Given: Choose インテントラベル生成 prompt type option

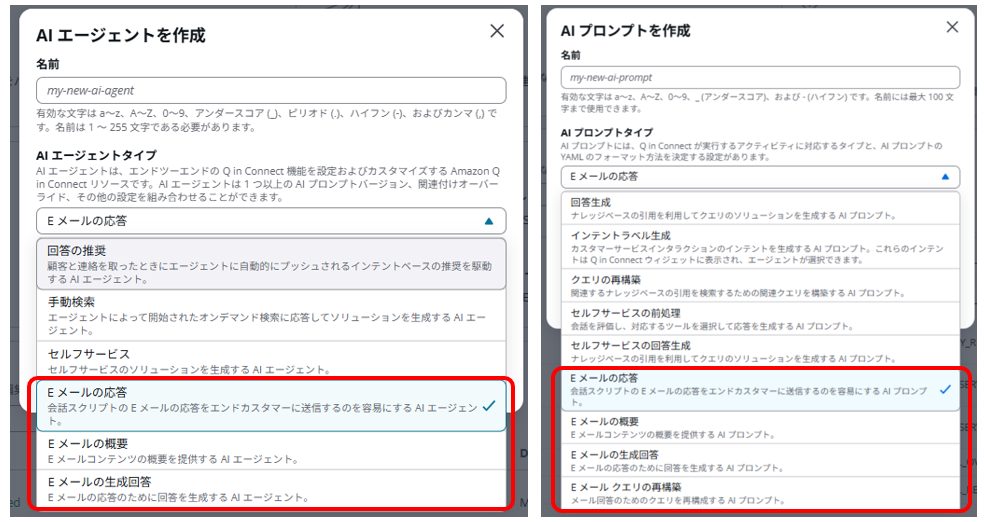Looking at the screenshot, I should tap(760, 243).
